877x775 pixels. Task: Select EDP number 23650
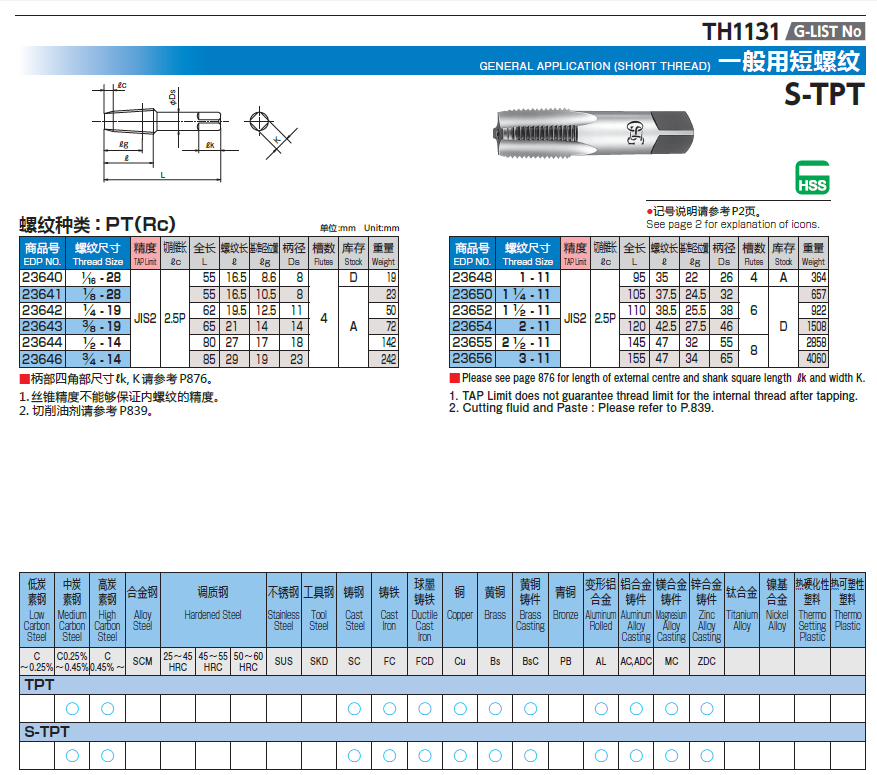[x=473, y=294]
